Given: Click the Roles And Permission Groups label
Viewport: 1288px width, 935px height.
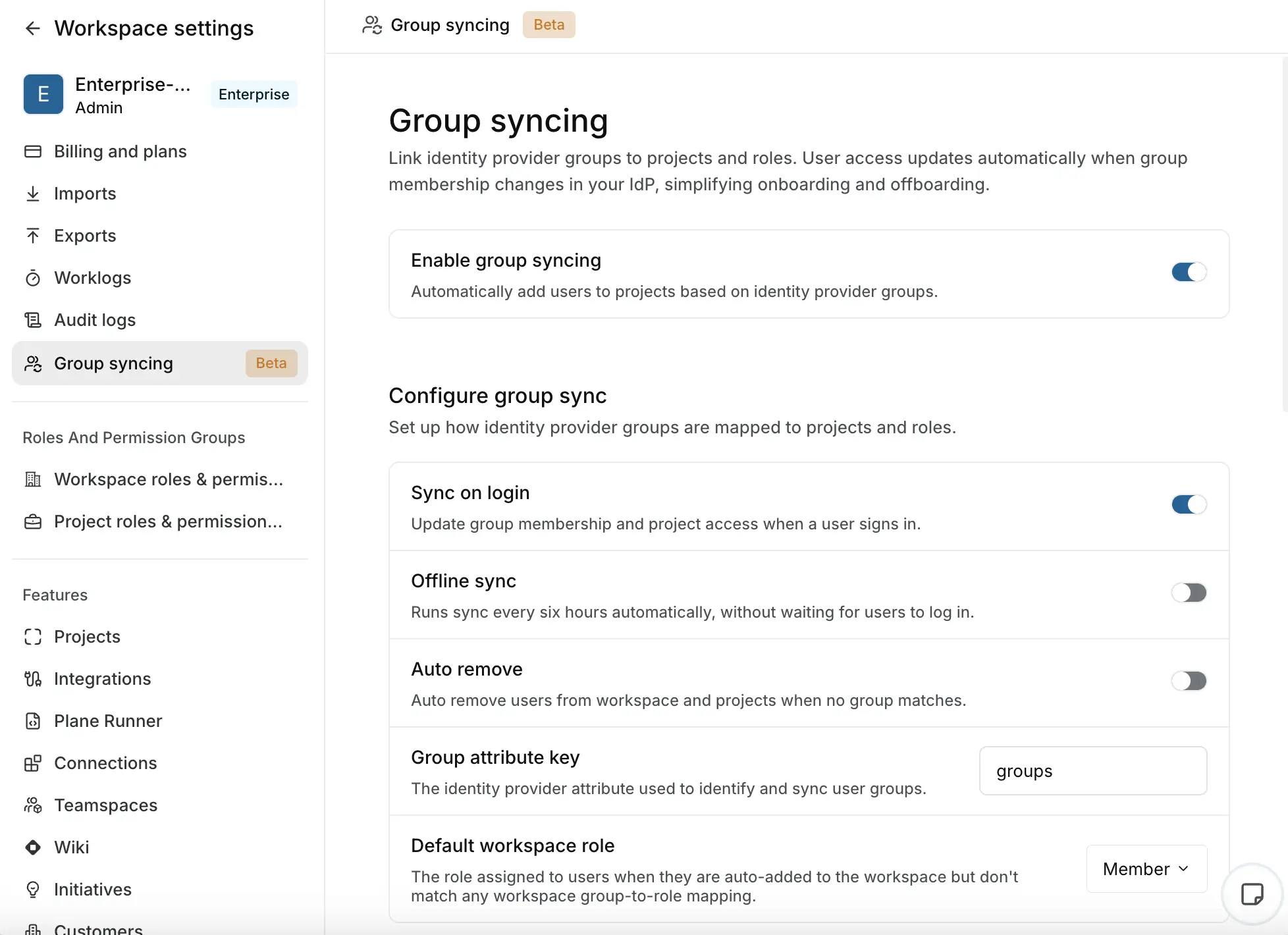Looking at the screenshot, I should pyautogui.click(x=134, y=438).
